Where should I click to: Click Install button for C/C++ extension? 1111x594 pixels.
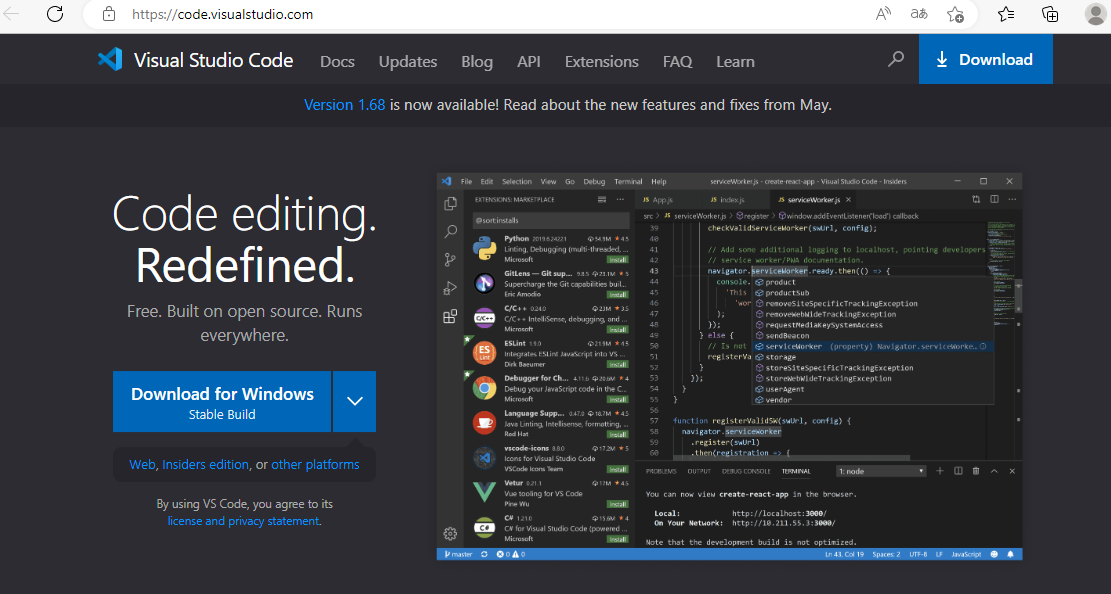point(618,330)
